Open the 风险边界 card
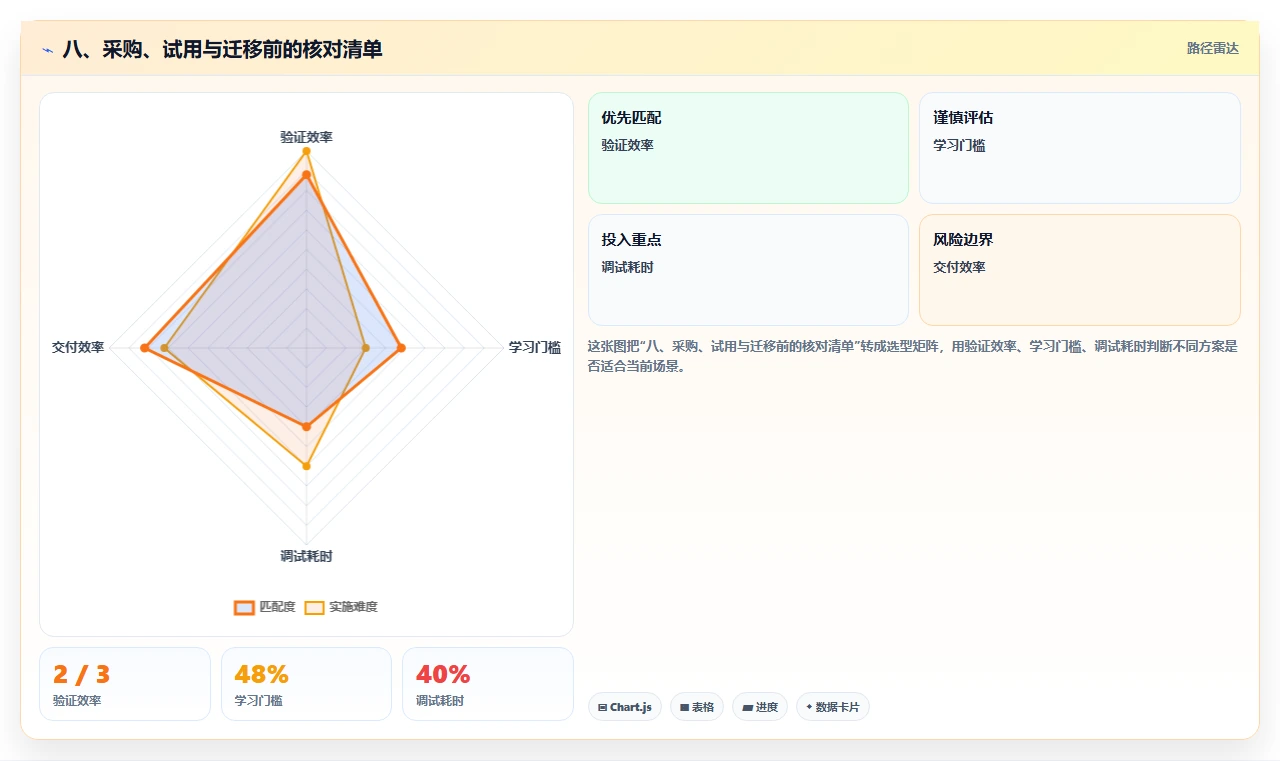 (x=1080, y=270)
